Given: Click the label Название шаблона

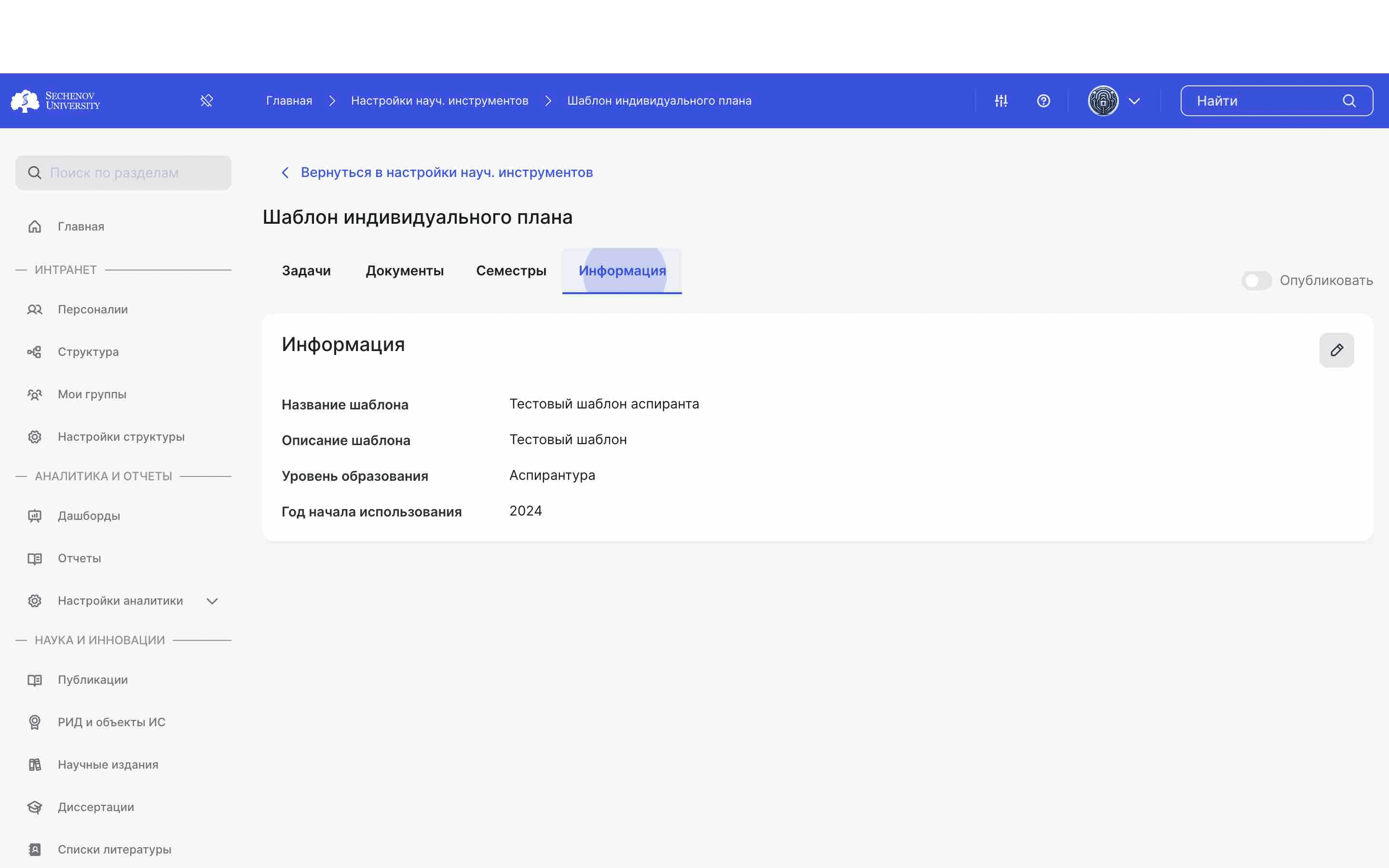Looking at the screenshot, I should [x=345, y=405].
